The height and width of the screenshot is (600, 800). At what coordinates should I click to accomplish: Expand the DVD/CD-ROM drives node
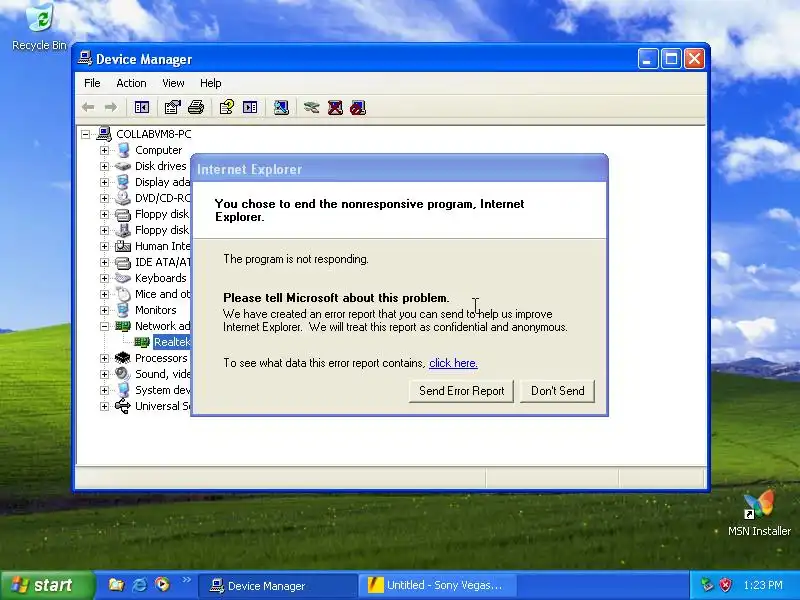click(x=104, y=198)
